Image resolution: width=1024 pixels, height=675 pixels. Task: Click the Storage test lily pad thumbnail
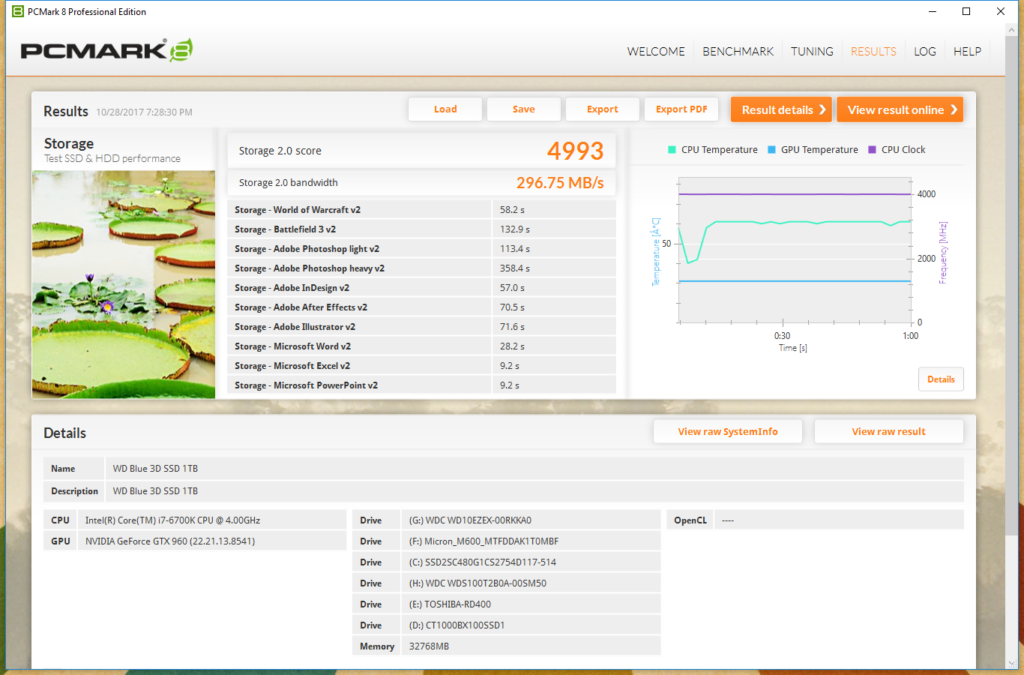[123, 284]
